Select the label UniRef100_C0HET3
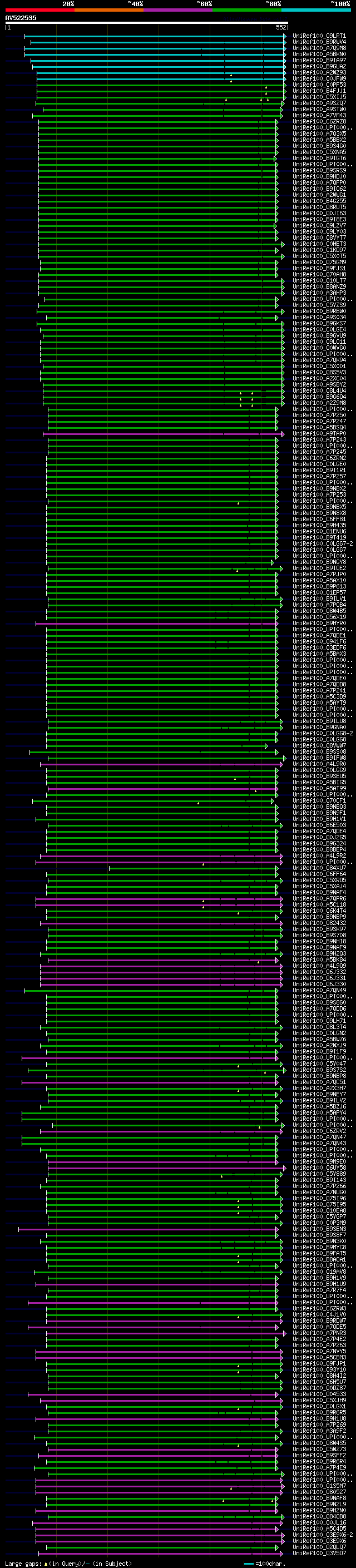The image size is (356, 1568). [319, 244]
